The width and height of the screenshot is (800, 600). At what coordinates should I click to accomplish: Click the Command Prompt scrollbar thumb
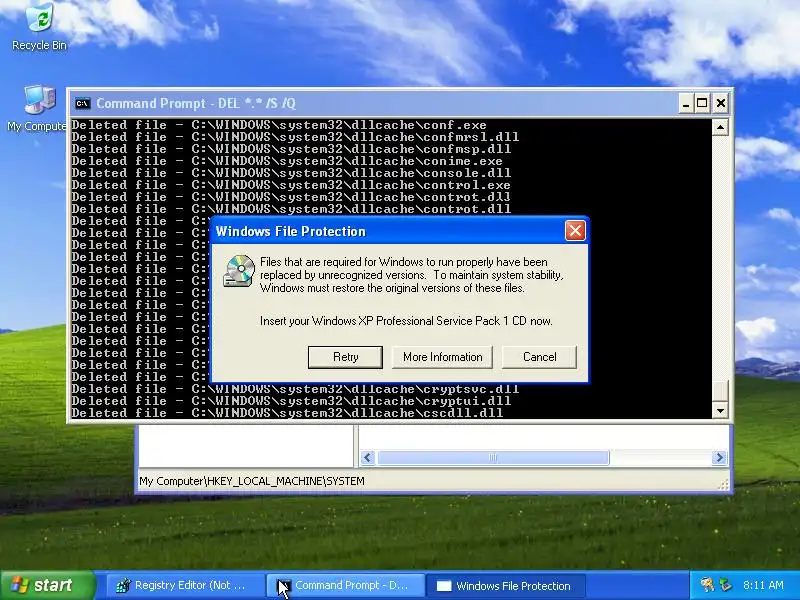click(720, 392)
